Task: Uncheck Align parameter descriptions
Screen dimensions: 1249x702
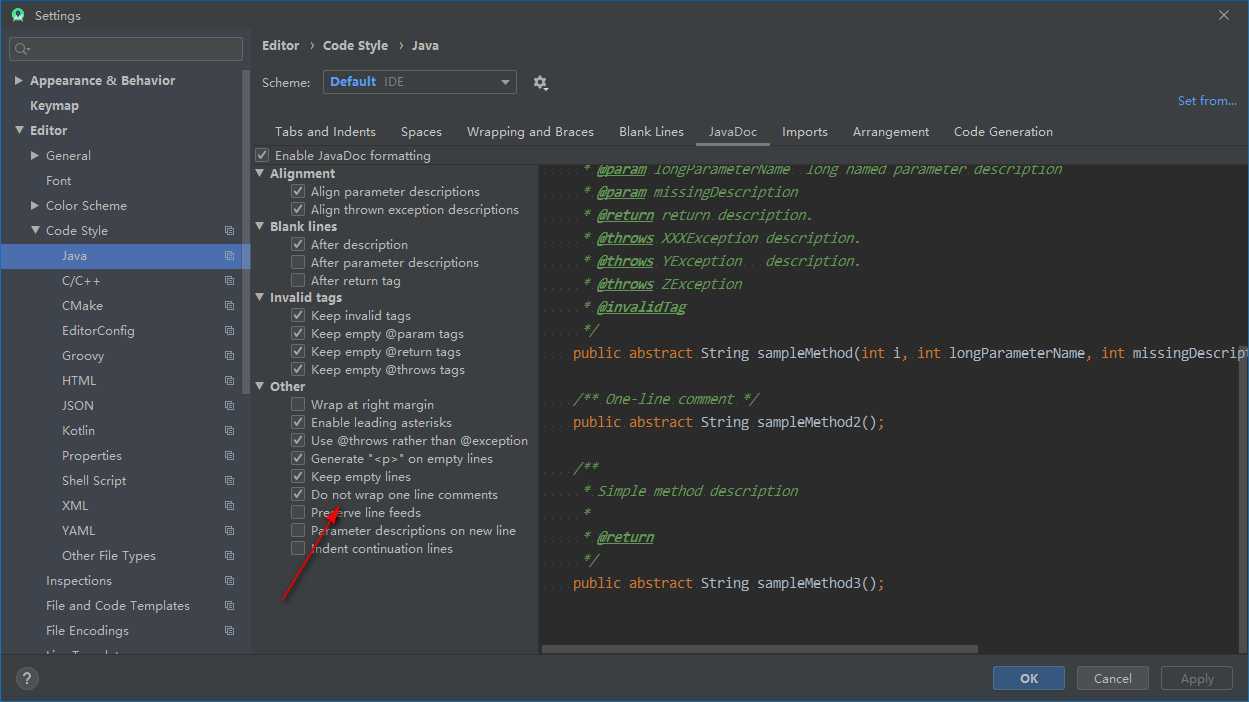Action: (298, 192)
